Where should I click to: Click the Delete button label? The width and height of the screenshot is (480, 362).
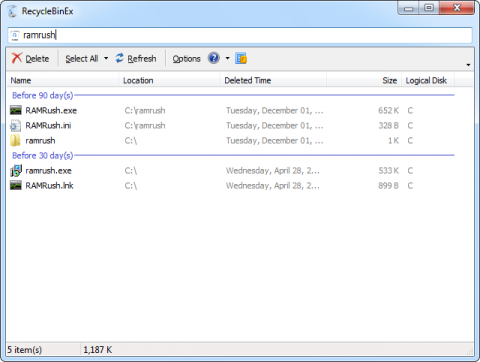click(37, 59)
